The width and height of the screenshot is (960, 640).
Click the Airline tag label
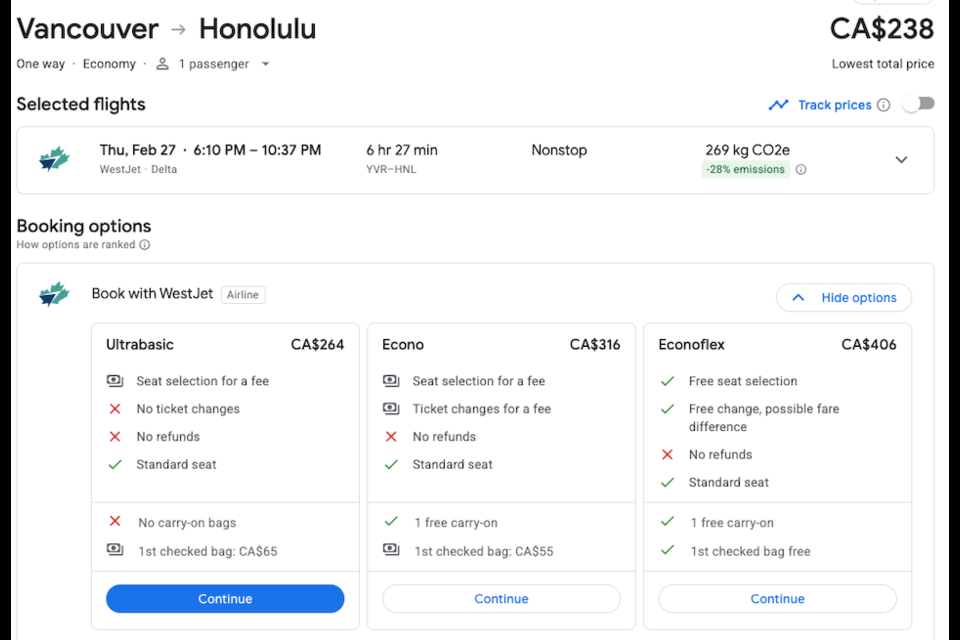click(243, 295)
